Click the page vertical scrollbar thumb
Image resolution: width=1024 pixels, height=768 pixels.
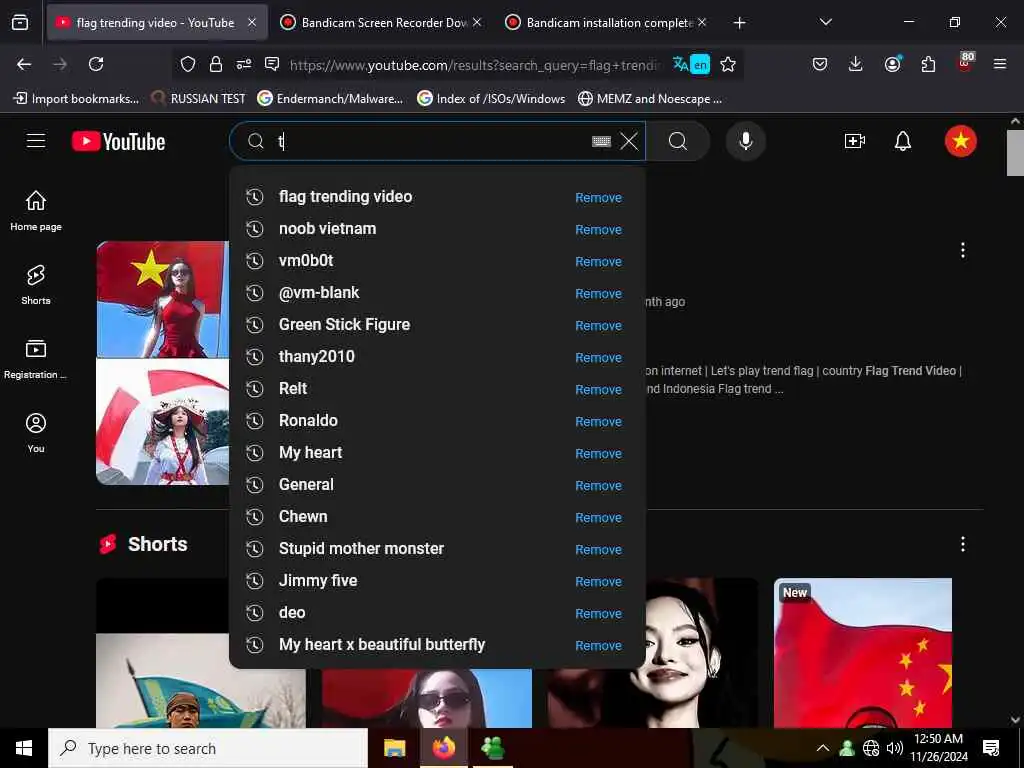[x=1015, y=153]
